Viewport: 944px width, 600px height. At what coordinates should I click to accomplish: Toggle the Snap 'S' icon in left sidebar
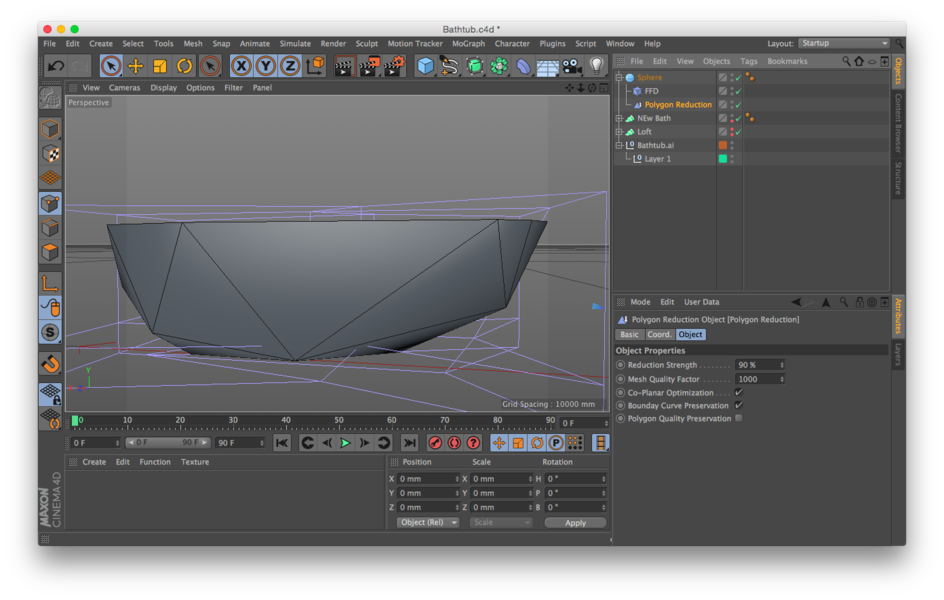click(x=51, y=332)
